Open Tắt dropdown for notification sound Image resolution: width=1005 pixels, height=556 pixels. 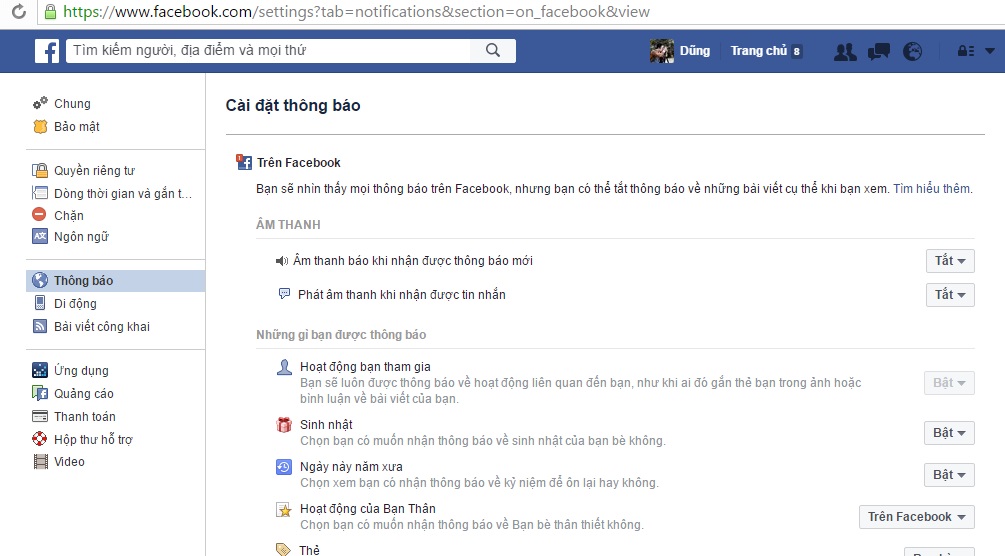(x=950, y=260)
